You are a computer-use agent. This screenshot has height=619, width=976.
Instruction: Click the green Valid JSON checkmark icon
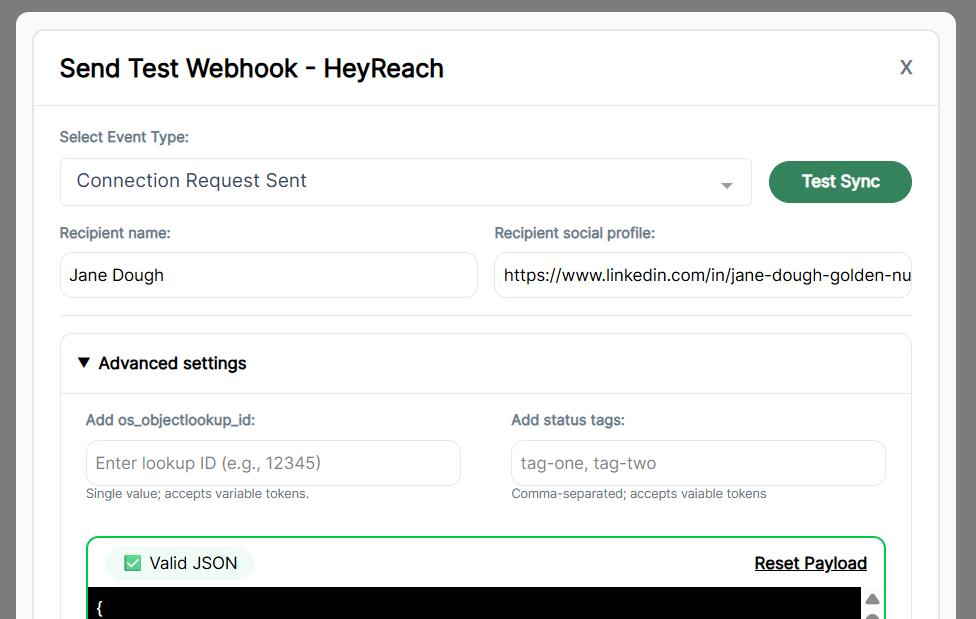[x=131, y=563]
